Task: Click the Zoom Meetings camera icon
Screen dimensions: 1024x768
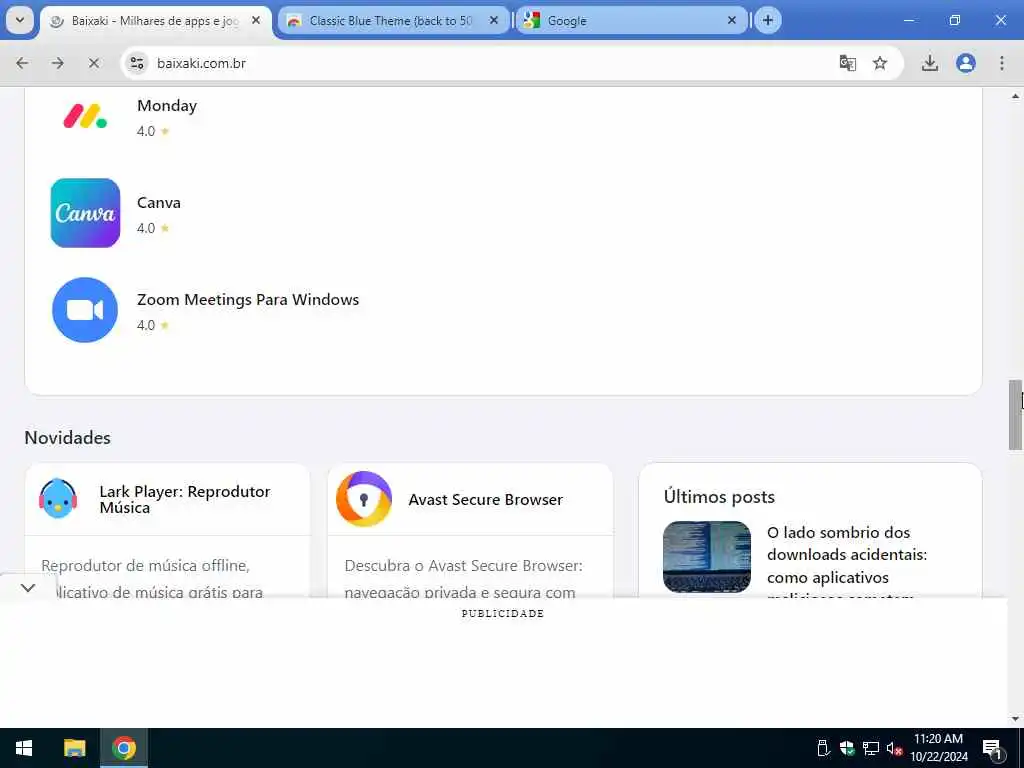Action: (x=85, y=310)
